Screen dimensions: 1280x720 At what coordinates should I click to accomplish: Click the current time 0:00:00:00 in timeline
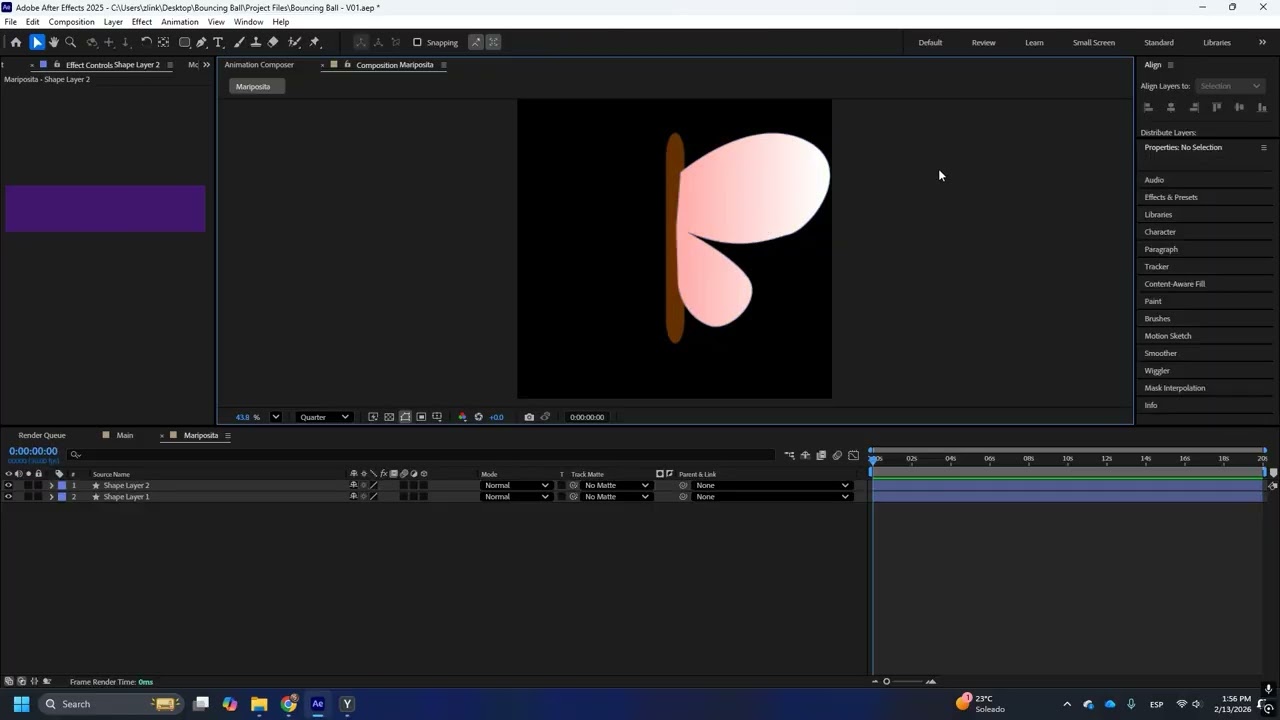pos(33,451)
